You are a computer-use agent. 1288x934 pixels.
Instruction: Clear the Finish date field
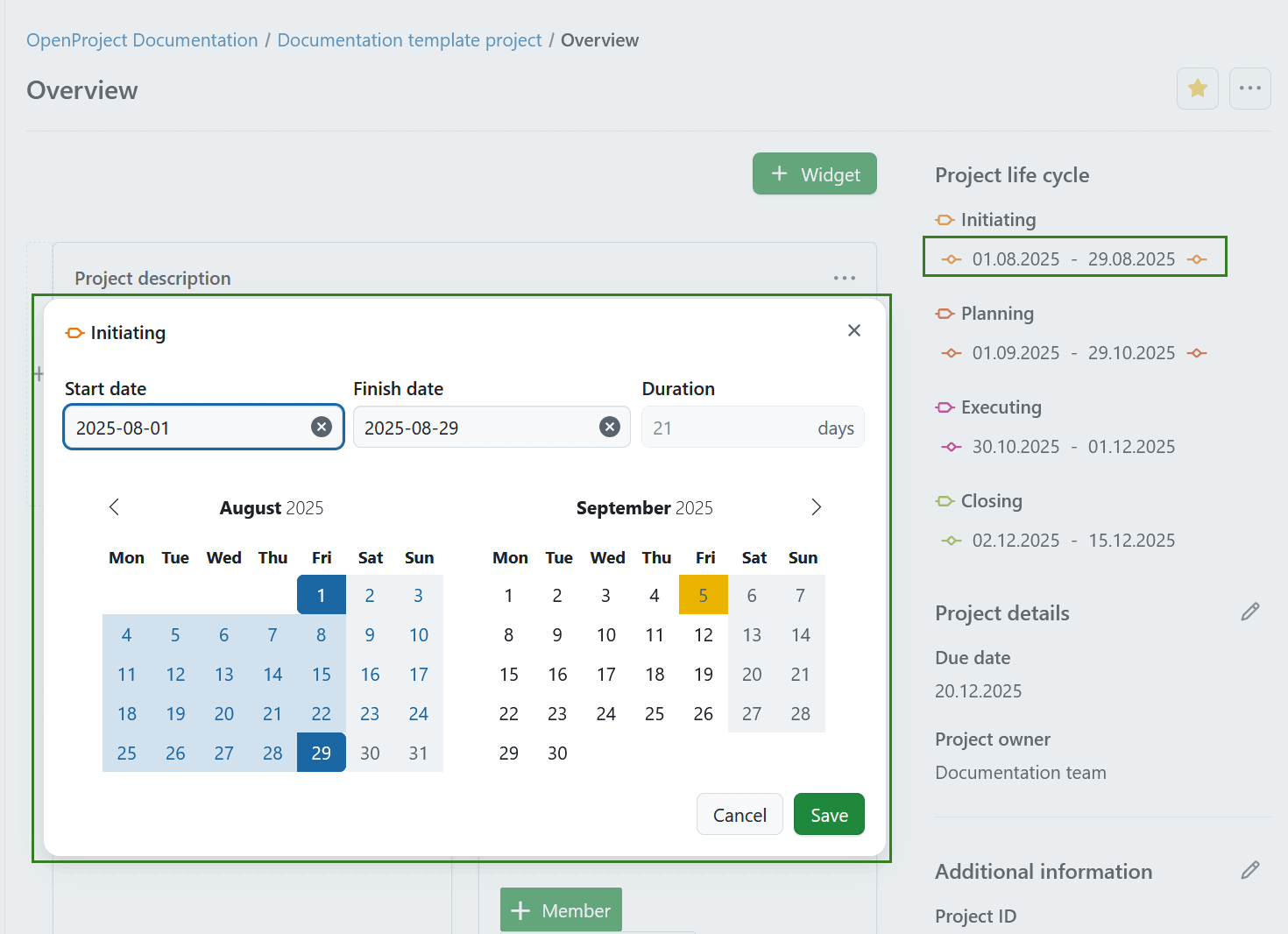pyautogui.click(x=610, y=427)
